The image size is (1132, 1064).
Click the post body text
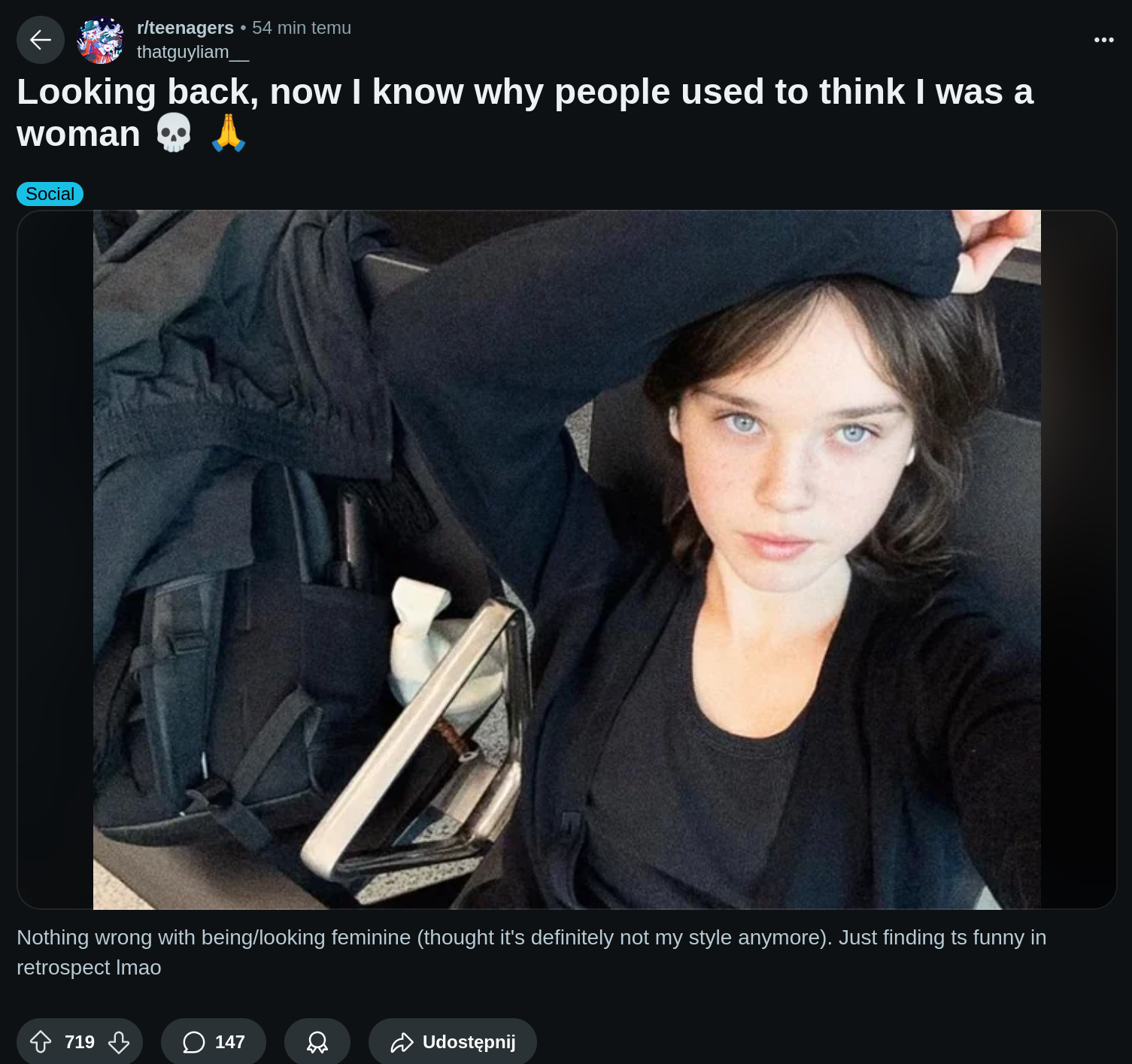tap(531, 952)
